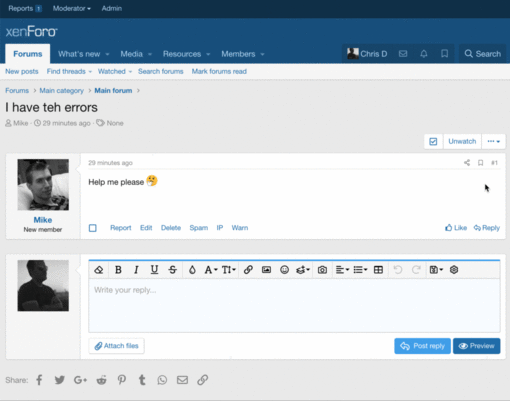Insert a table in the reply
The width and height of the screenshot is (510, 401).
378,270
